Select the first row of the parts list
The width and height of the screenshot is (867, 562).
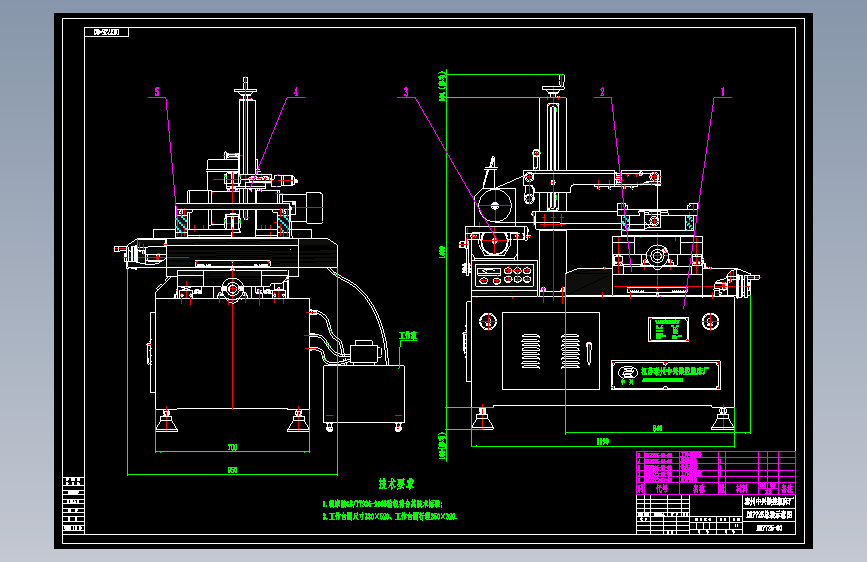pyautogui.click(x=716, y=455)
